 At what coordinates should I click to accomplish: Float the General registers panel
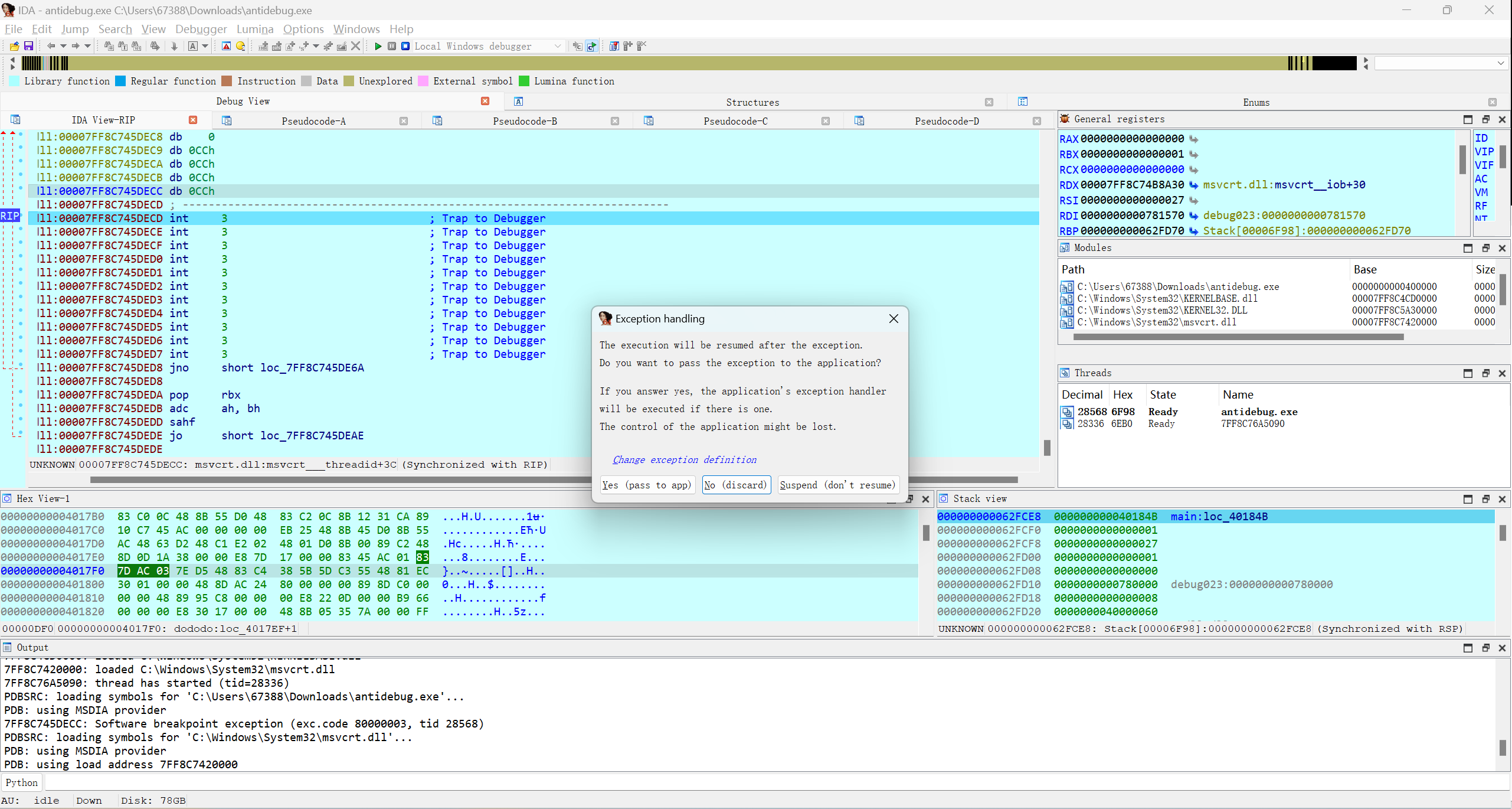click(1485, 119)
